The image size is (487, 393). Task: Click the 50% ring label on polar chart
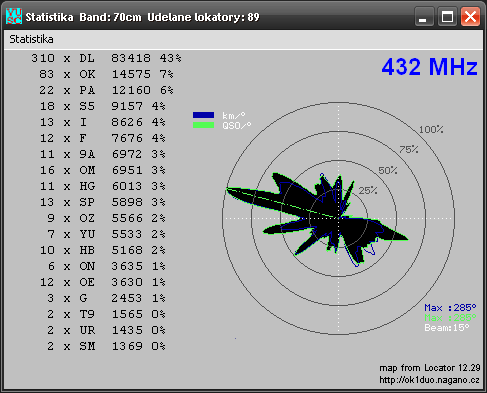point(388,170)
